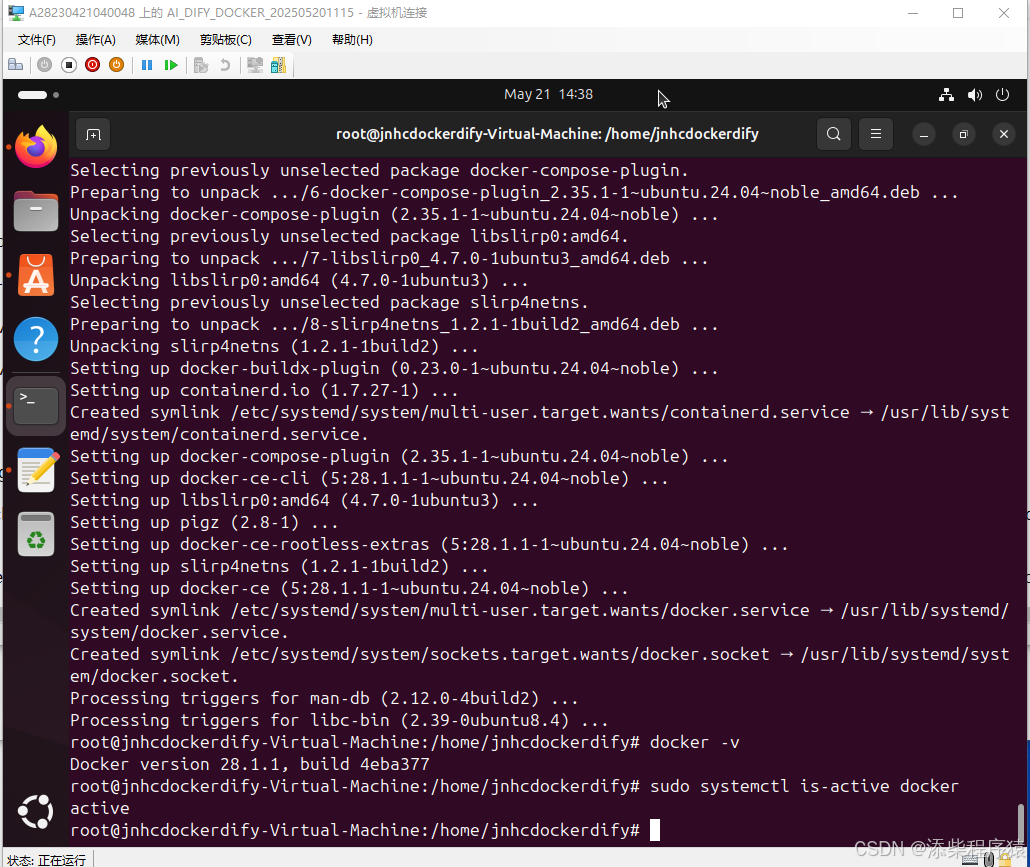The height and width of the screenshot is (867, 1030).
Task: Shut down the VM with the red icon
Action: point(93,65)
